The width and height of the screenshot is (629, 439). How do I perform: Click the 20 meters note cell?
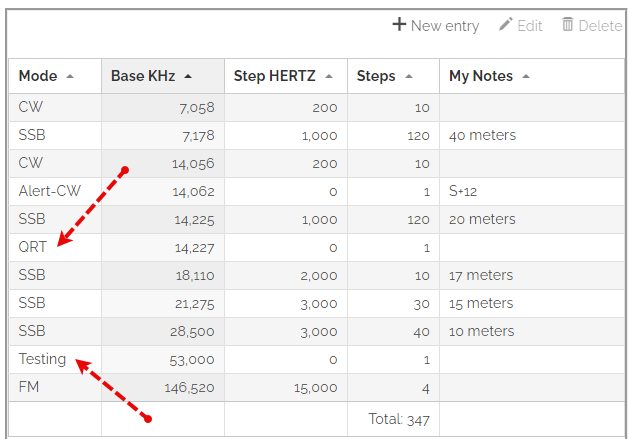pos(482,219)
